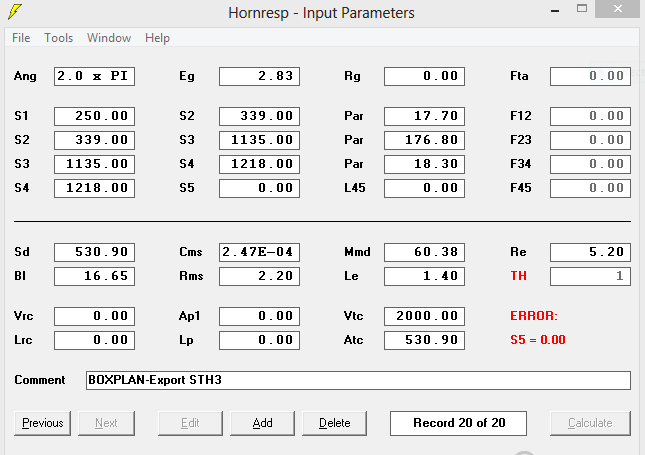Click the Lrc input field
This screenshot has height=455, width=645.
[x=94, y=341]
